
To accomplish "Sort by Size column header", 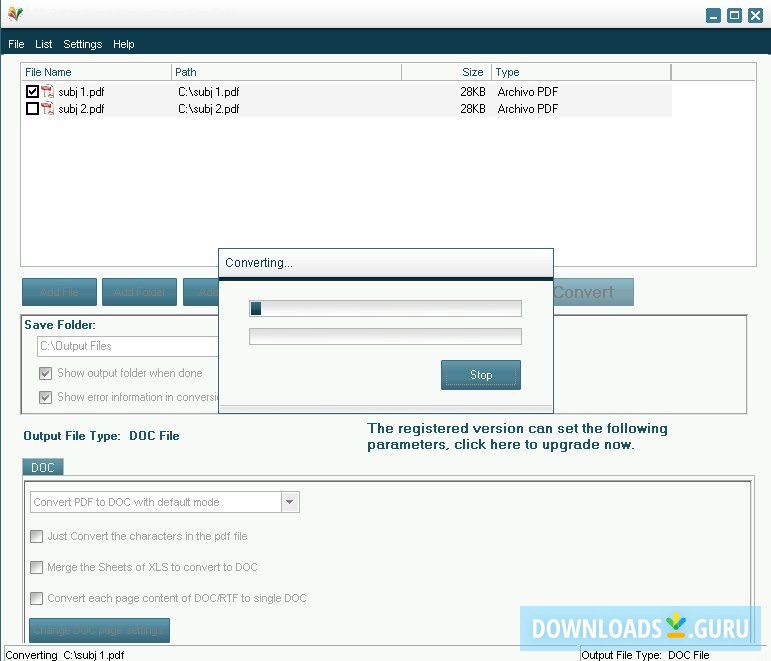I will (x=446, y=72).
